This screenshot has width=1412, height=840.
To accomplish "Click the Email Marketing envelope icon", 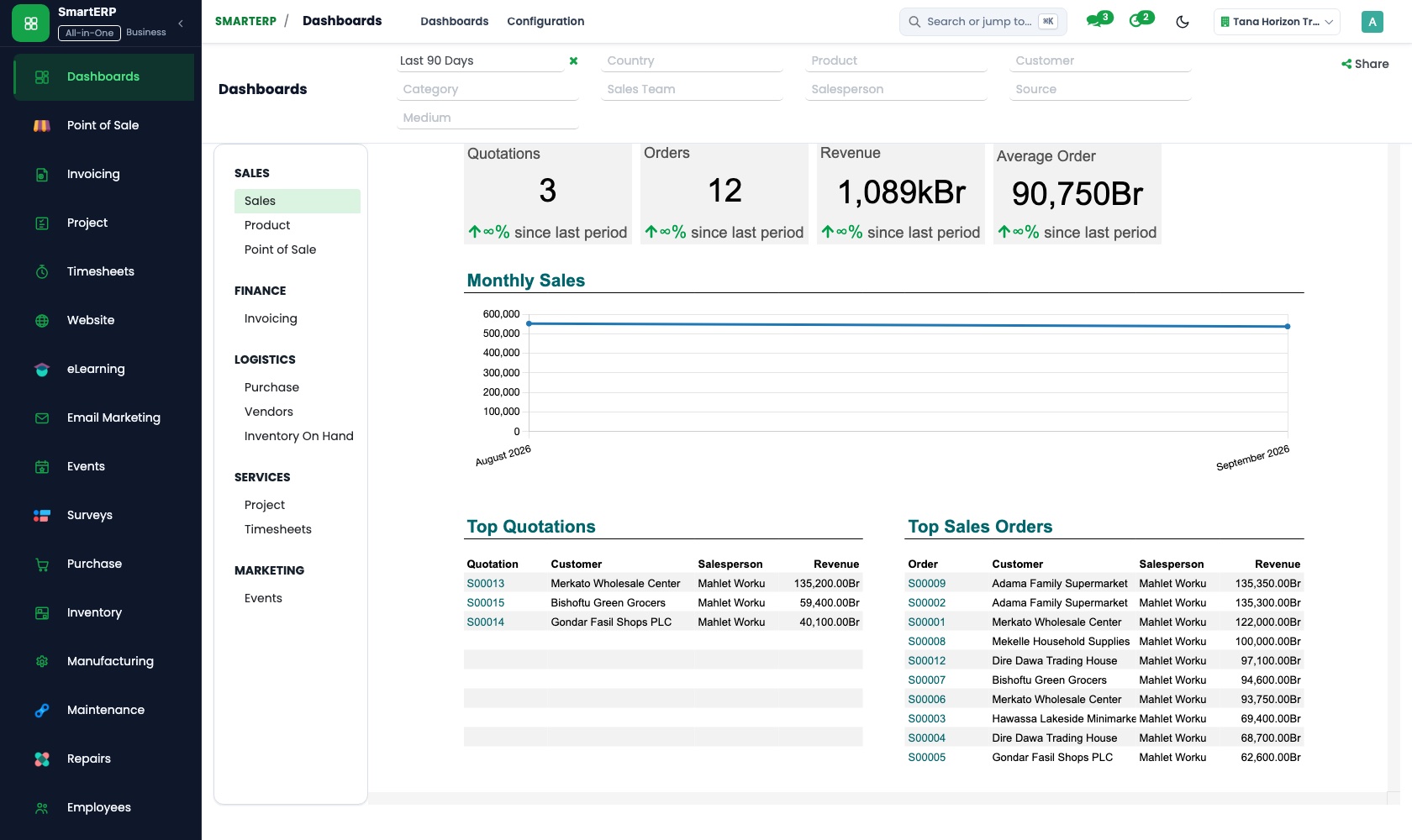I will (x=42, y=417).
